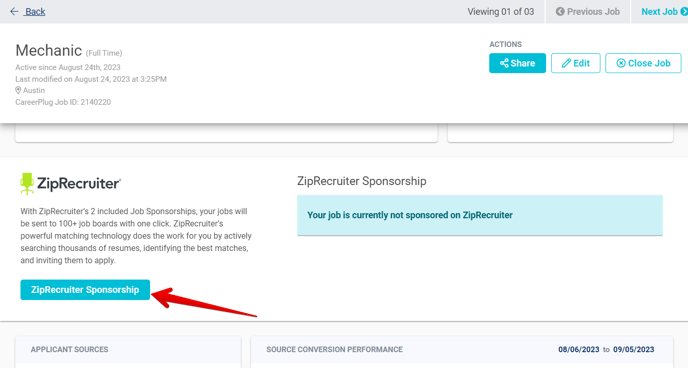Click the back arrow icon

14,11
